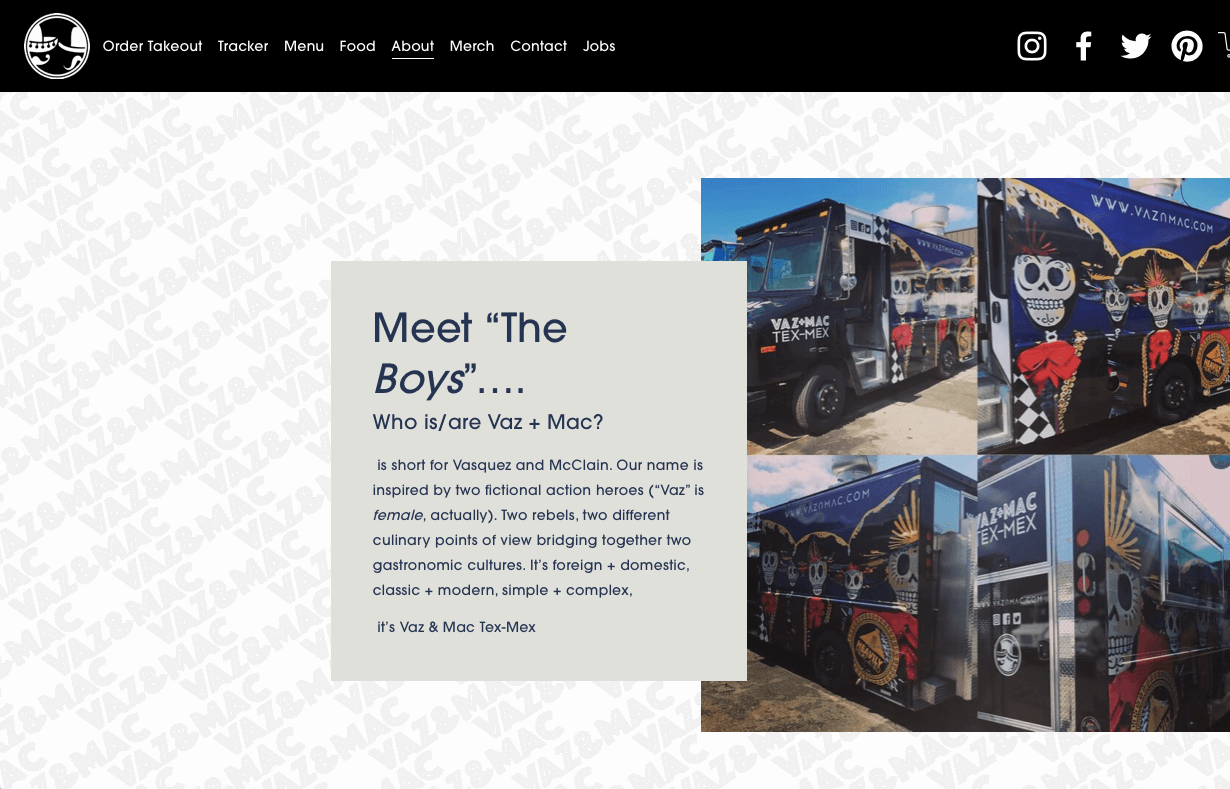Select Food in the navigation bar

[x=357, y=46]
